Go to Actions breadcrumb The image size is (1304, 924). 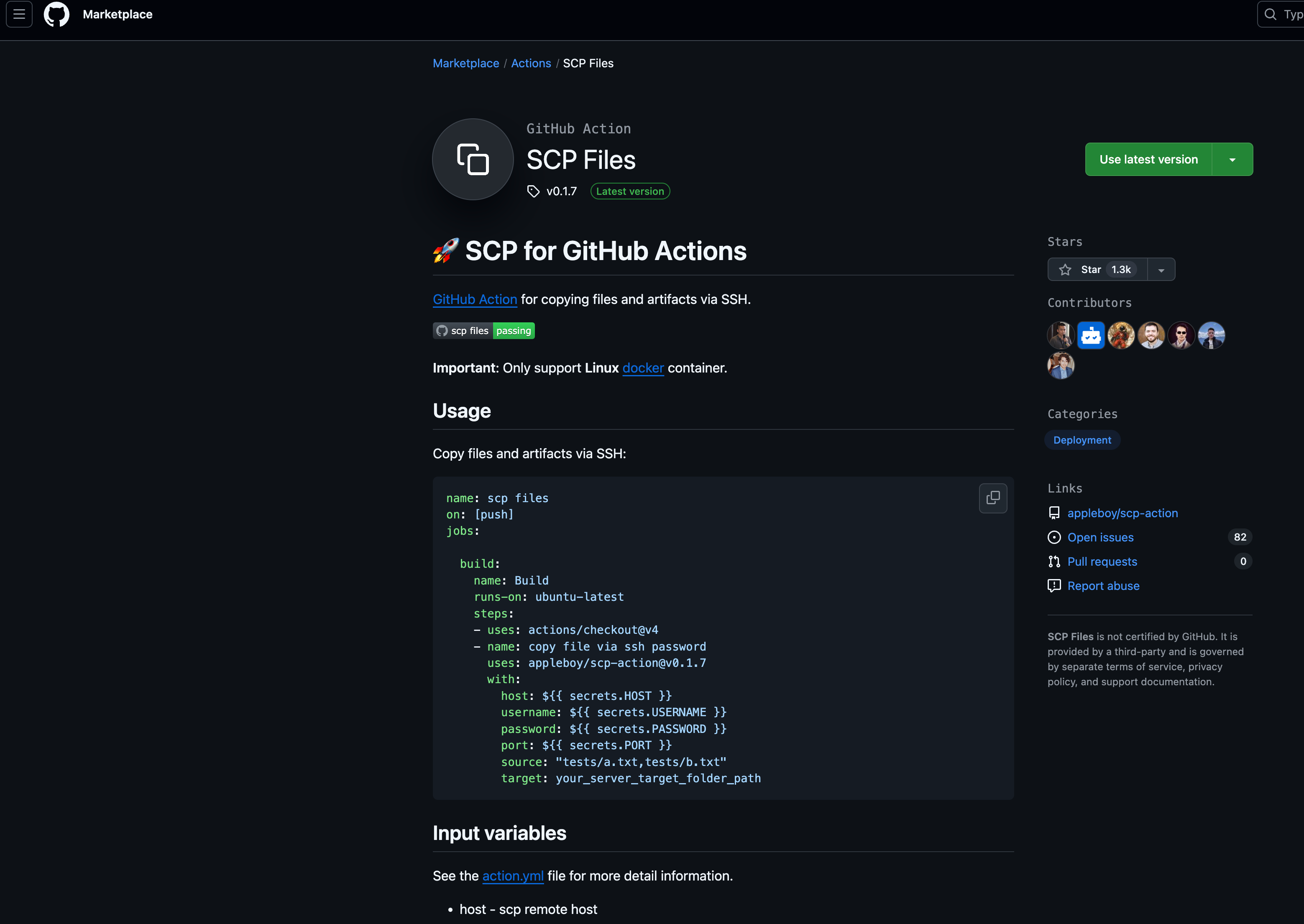pos(530,63)
